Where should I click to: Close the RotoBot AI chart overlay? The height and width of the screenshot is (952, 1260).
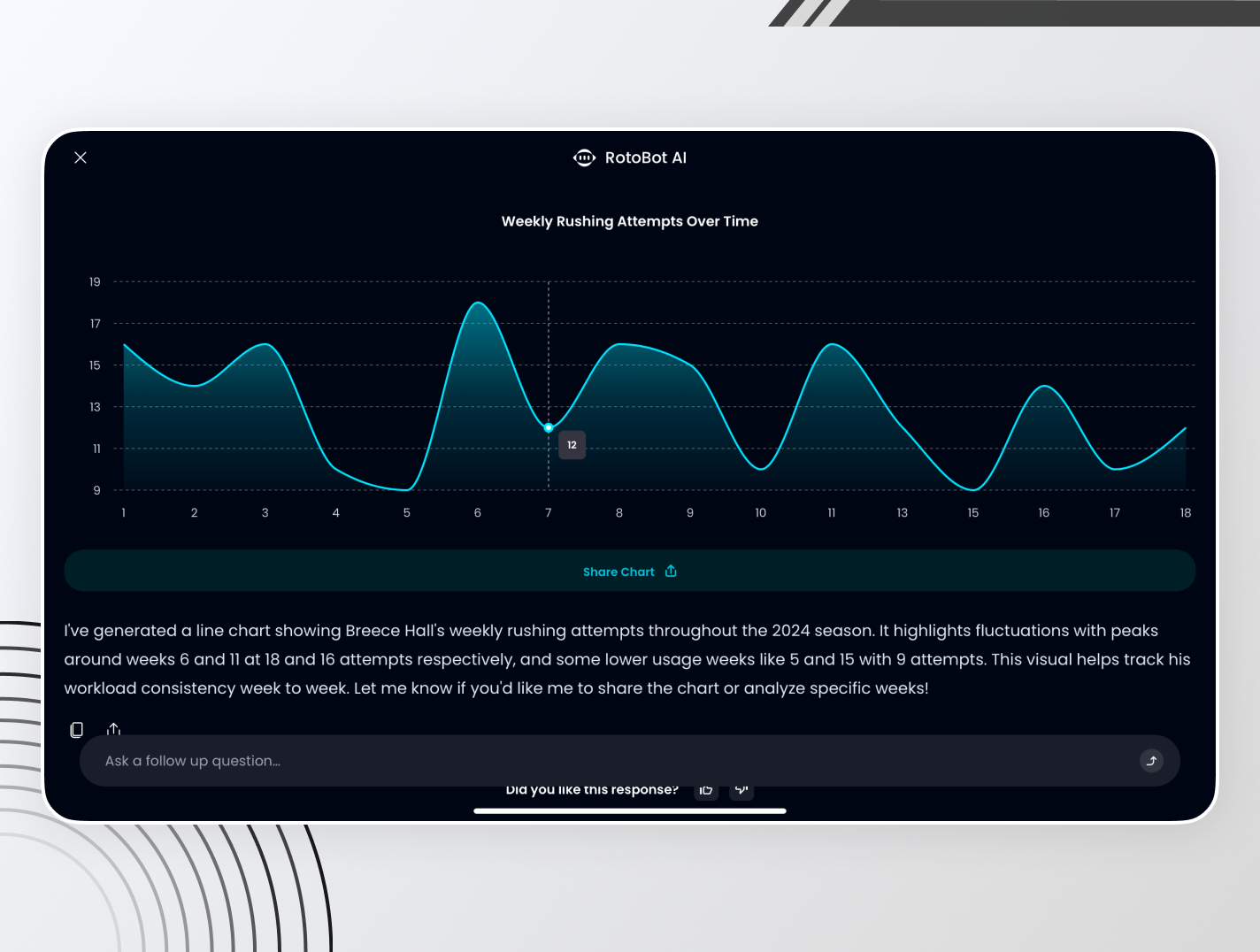pos(80,157)
